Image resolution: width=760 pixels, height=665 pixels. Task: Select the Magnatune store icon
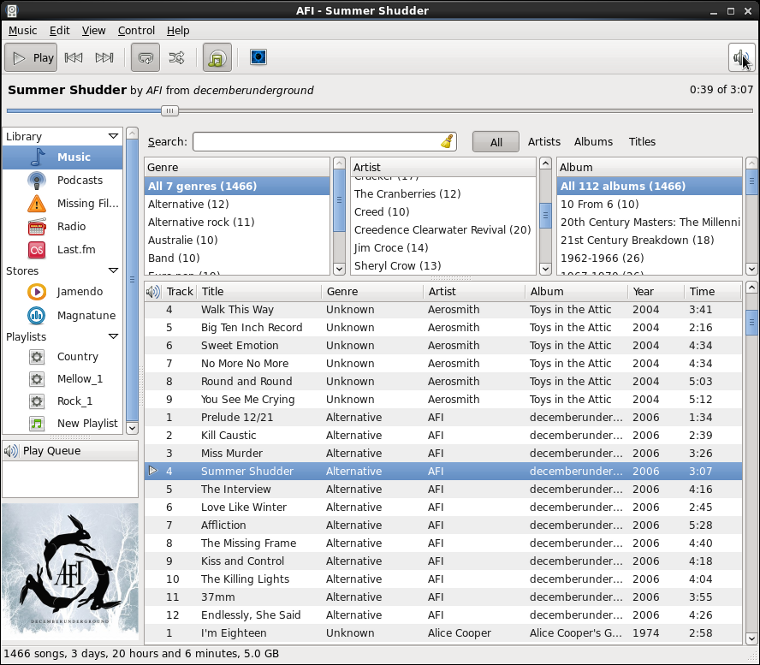pyautogui.click(x=37, y=315)
